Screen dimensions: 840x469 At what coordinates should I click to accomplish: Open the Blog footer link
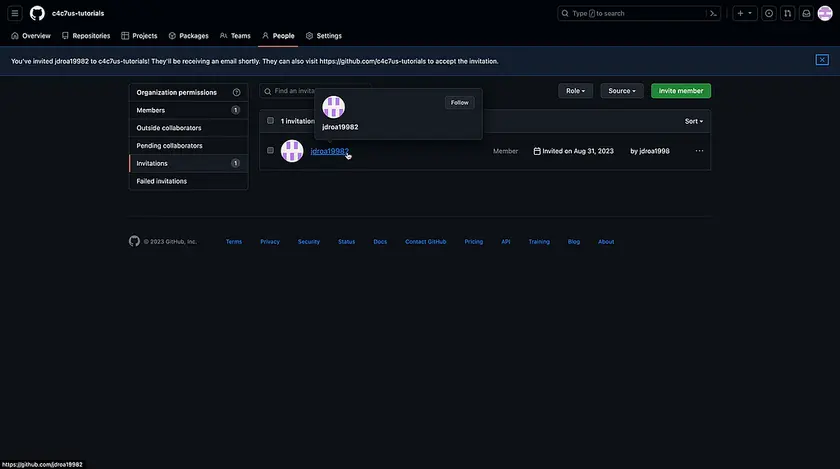click(574, 242)
